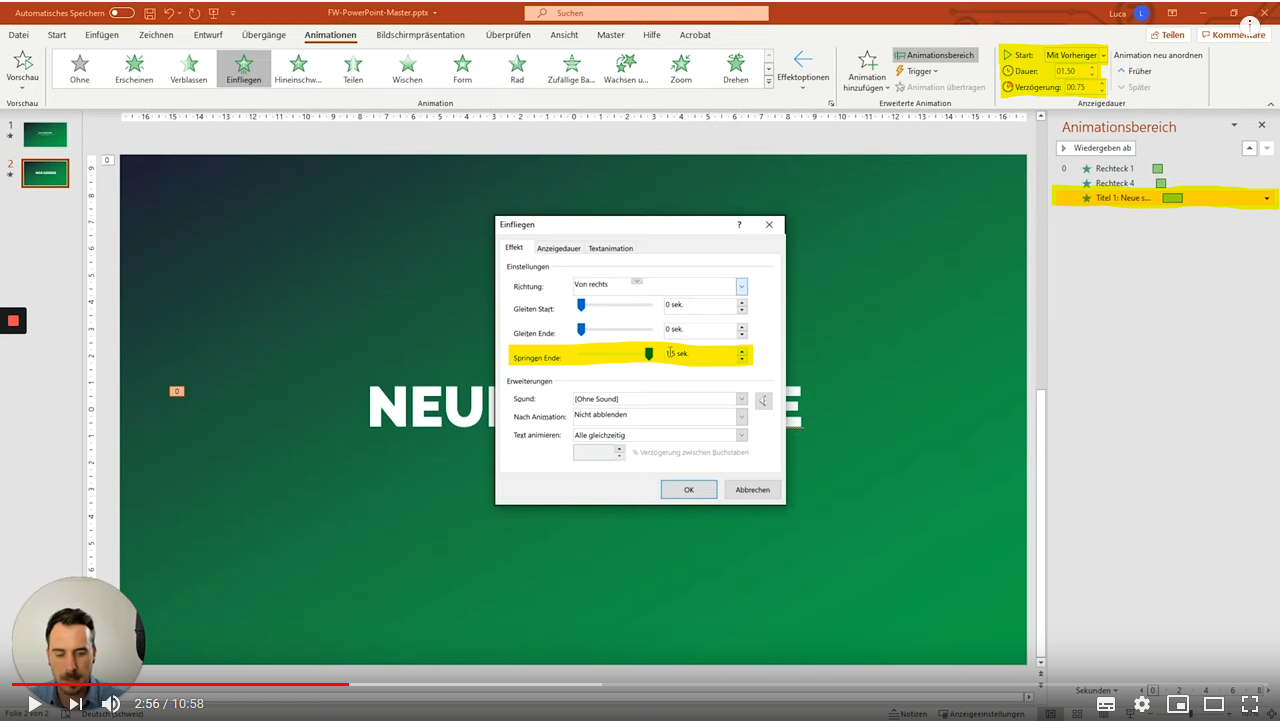Image resolution: width=1280 pixels, height=721 pixels.
Task: Switch to the Bildschirmpräsentation ribbon tab
Action: pyautogui.click(x=420, y=35)
